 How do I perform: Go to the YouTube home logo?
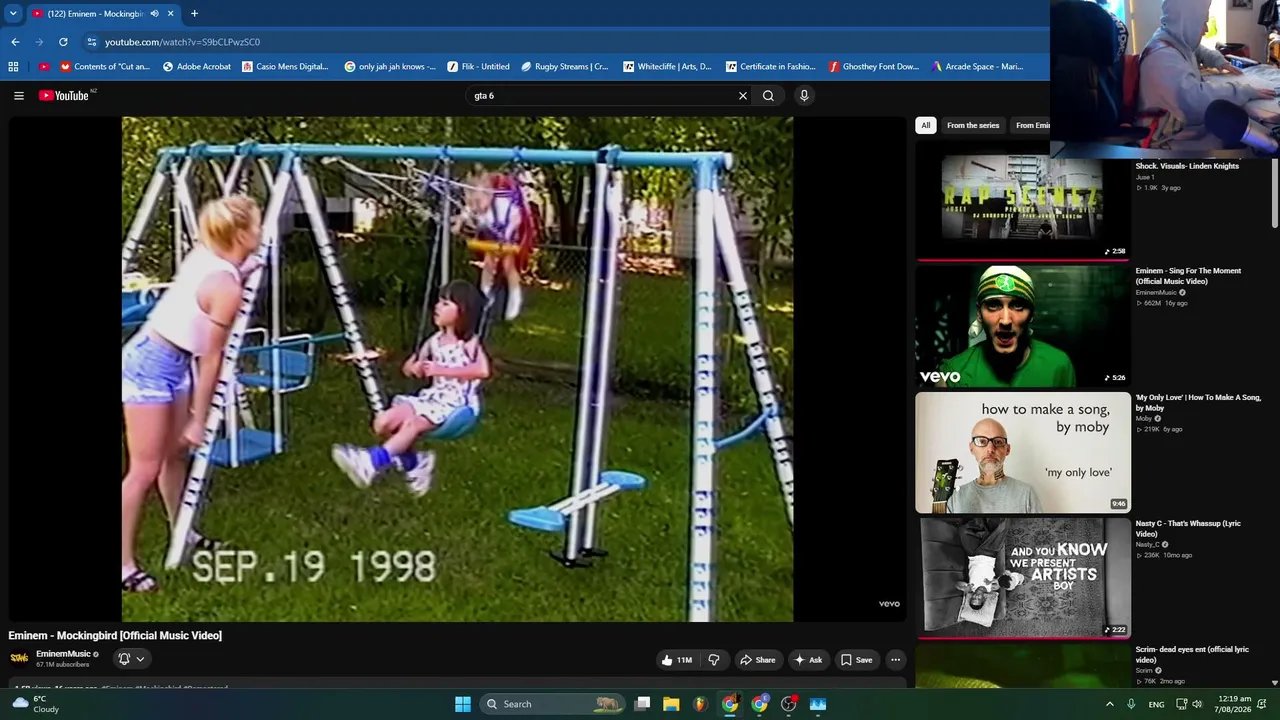pyautogui.click(x=64, y=96)
